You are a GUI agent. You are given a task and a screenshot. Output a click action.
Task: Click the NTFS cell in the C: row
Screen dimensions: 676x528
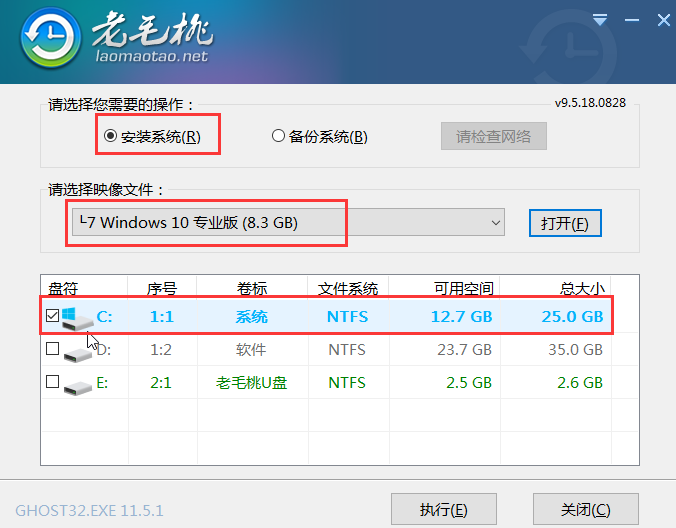pyautogui.click(x=347, y=317)
